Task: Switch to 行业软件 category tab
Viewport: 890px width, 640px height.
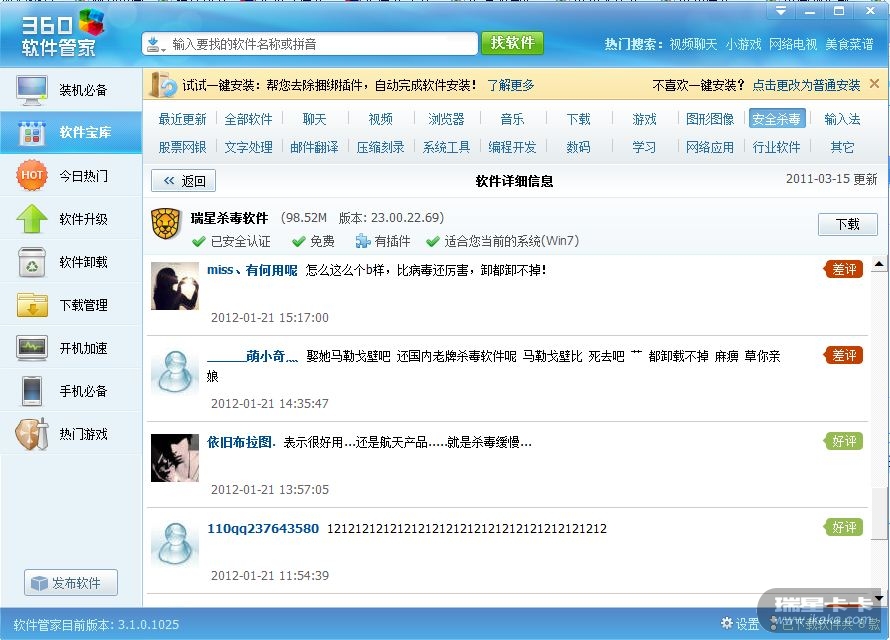Action: (x=776, y=148)
